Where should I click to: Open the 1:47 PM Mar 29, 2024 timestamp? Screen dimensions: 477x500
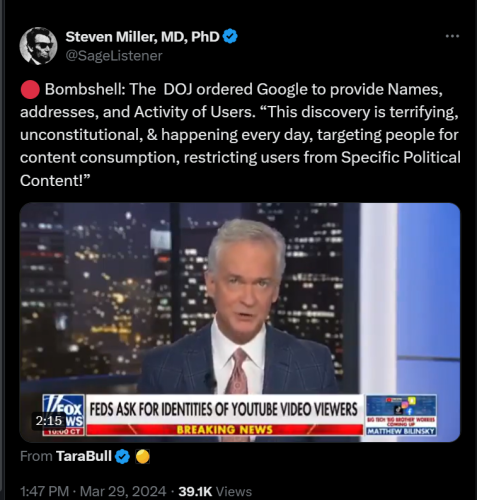(x=93, y=491)
